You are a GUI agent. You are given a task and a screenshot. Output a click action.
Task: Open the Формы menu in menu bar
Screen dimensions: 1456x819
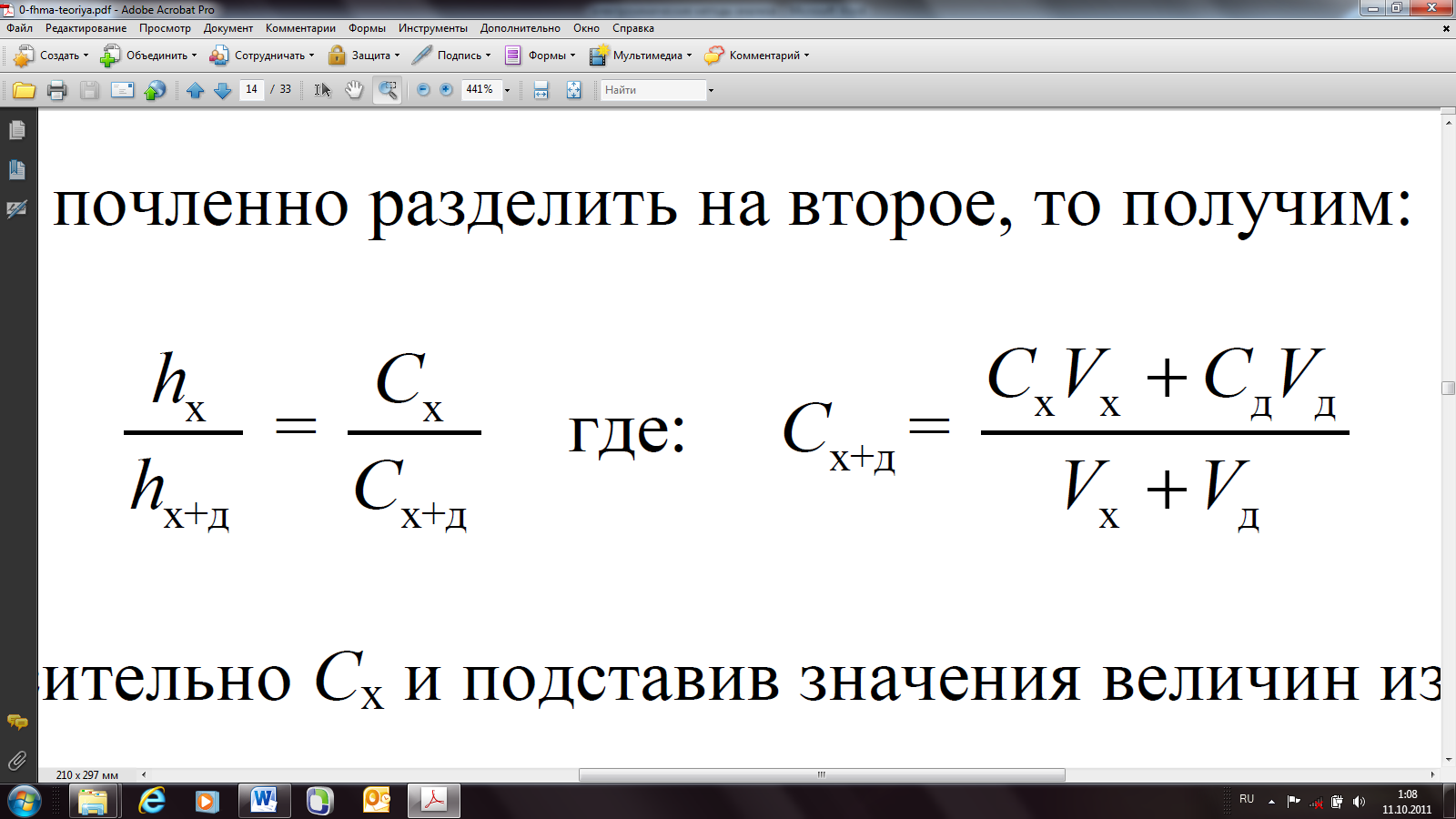click(x=367, y=28)
